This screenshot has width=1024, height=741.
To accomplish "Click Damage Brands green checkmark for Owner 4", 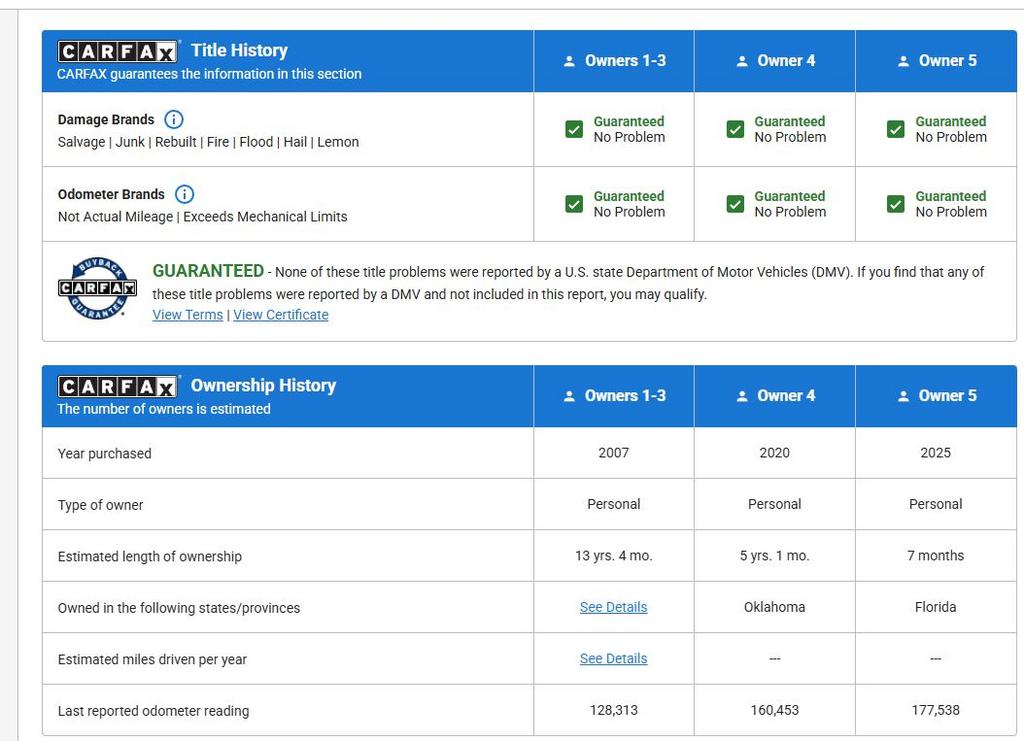I will pyautogui.click(x=735, y=129).
